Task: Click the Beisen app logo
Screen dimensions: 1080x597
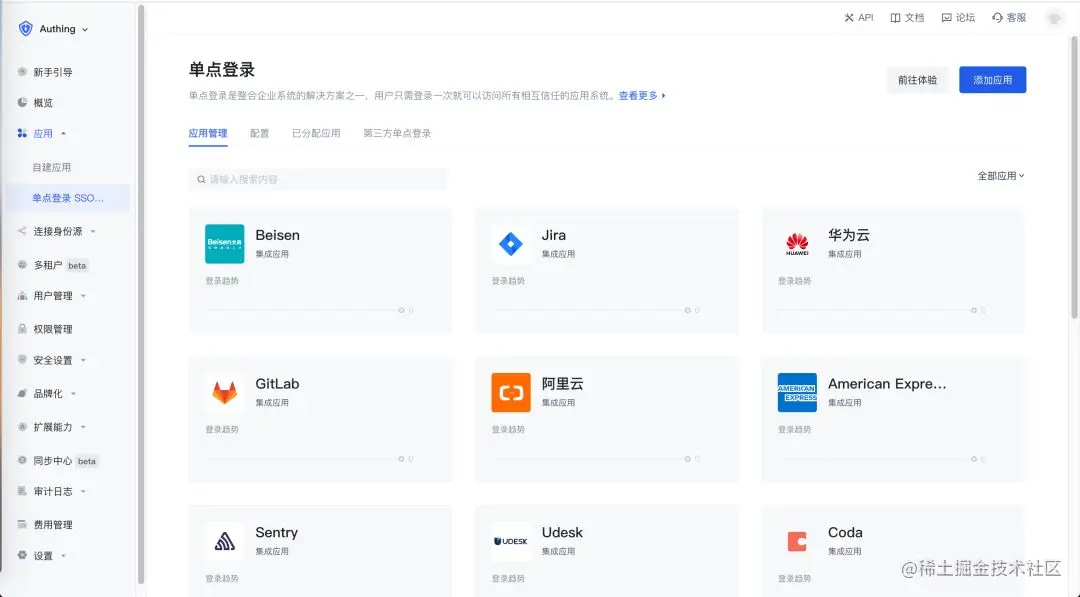Action: 225,244
